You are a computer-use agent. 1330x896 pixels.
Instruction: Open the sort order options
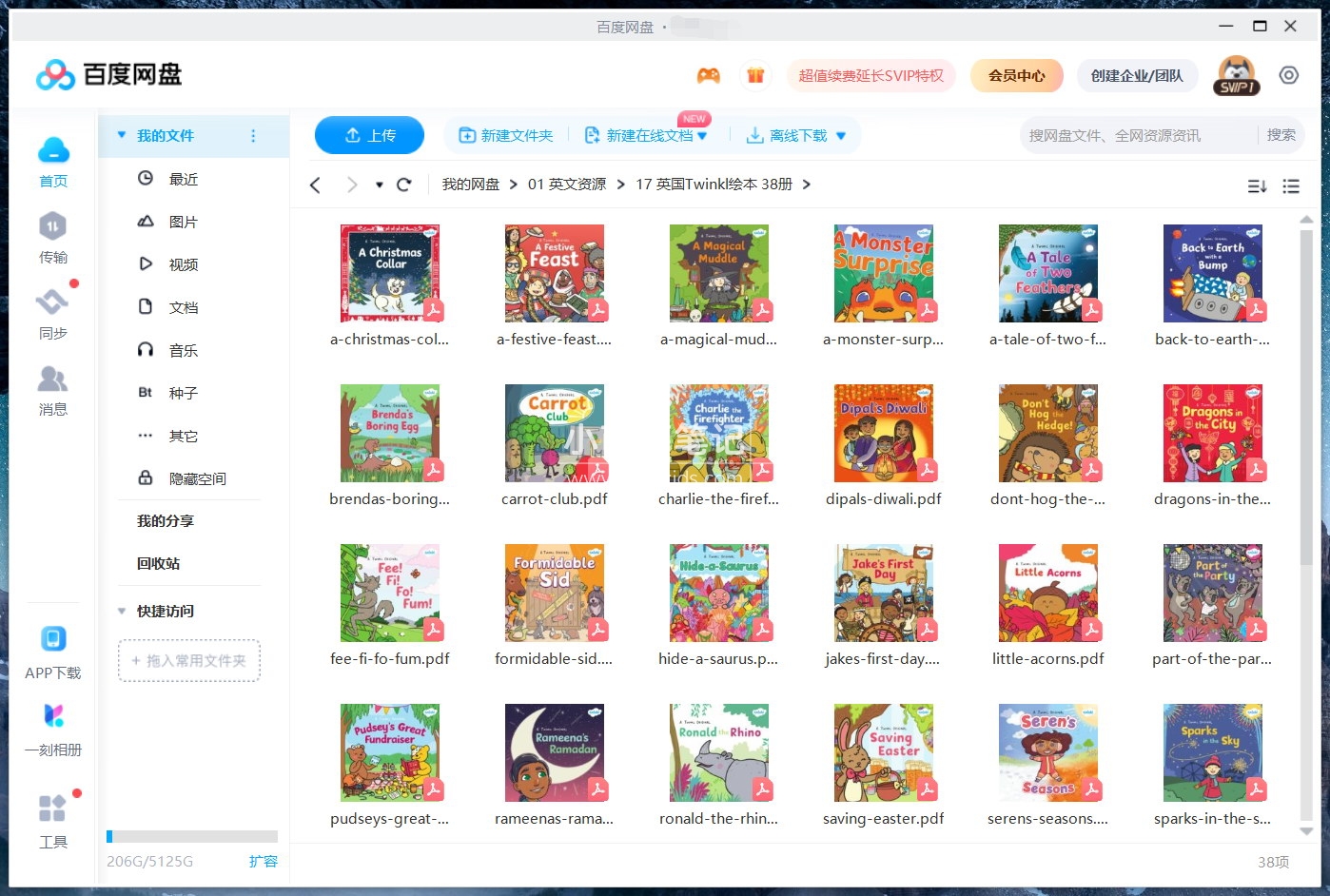point(1257,185)
